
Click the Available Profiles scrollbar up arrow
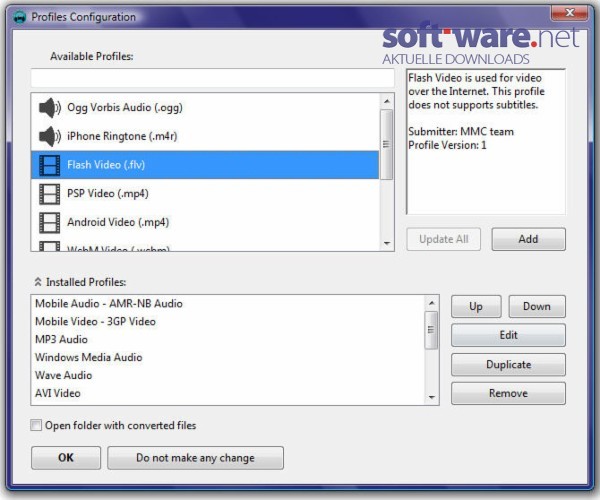[x=387, y=101]
